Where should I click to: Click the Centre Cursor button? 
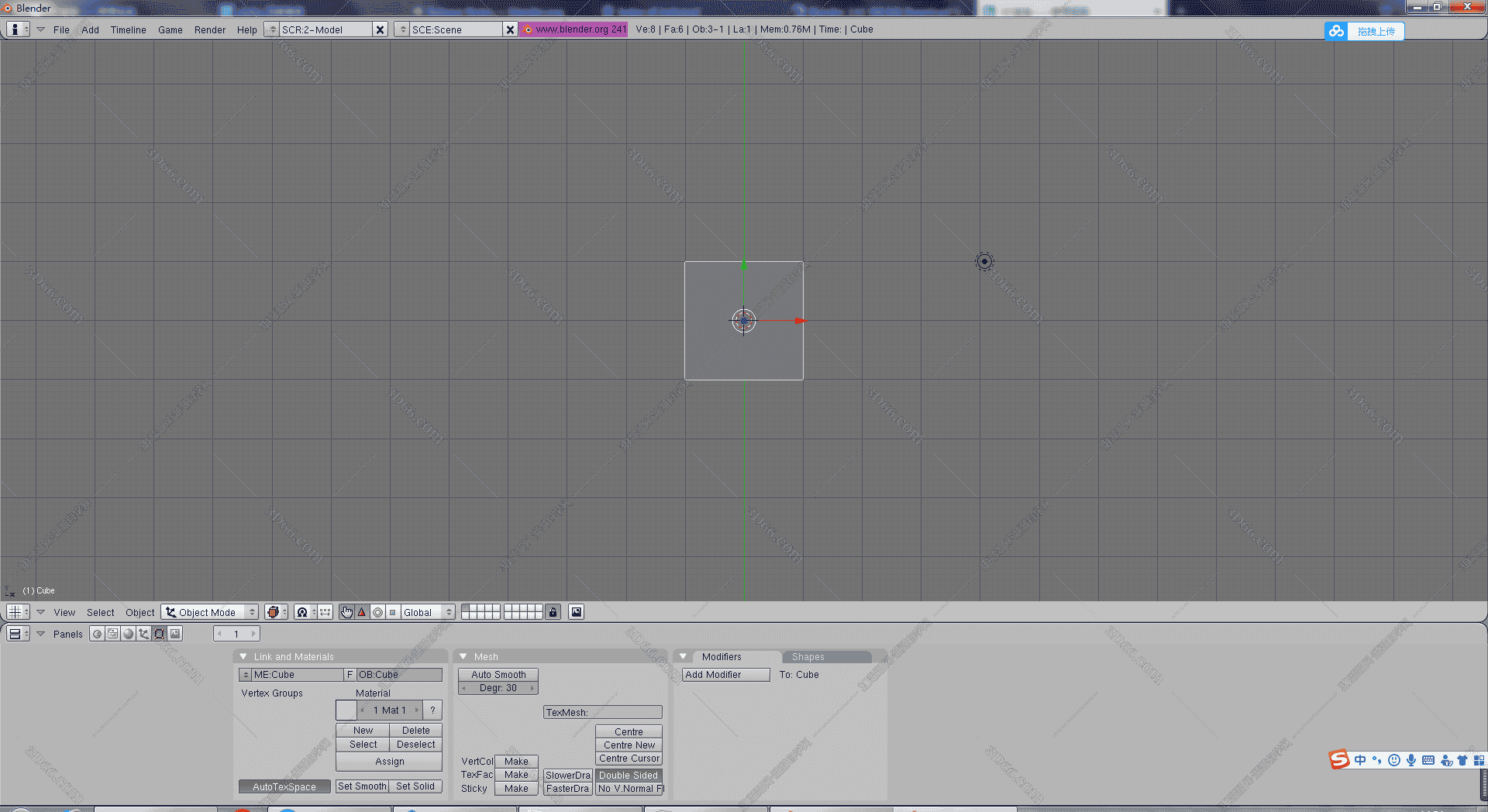pos(629,759)
